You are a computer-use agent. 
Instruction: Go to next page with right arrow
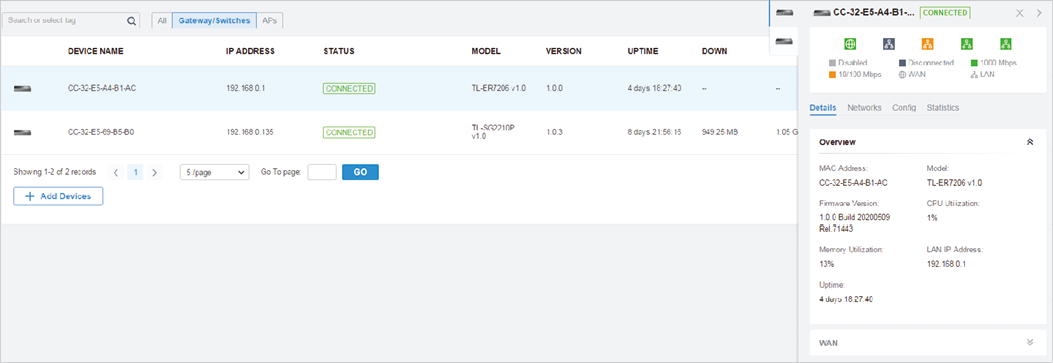(155, 172)
